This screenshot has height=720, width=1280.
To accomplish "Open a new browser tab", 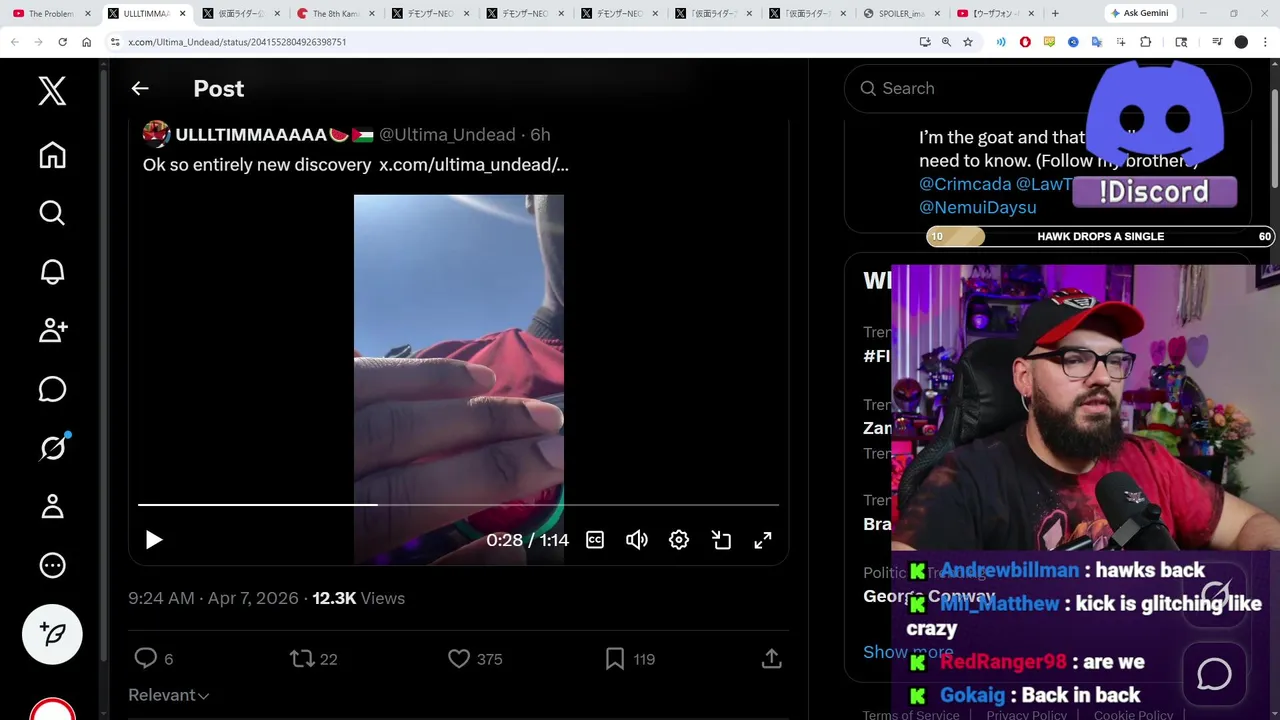I will [1055, 14].
